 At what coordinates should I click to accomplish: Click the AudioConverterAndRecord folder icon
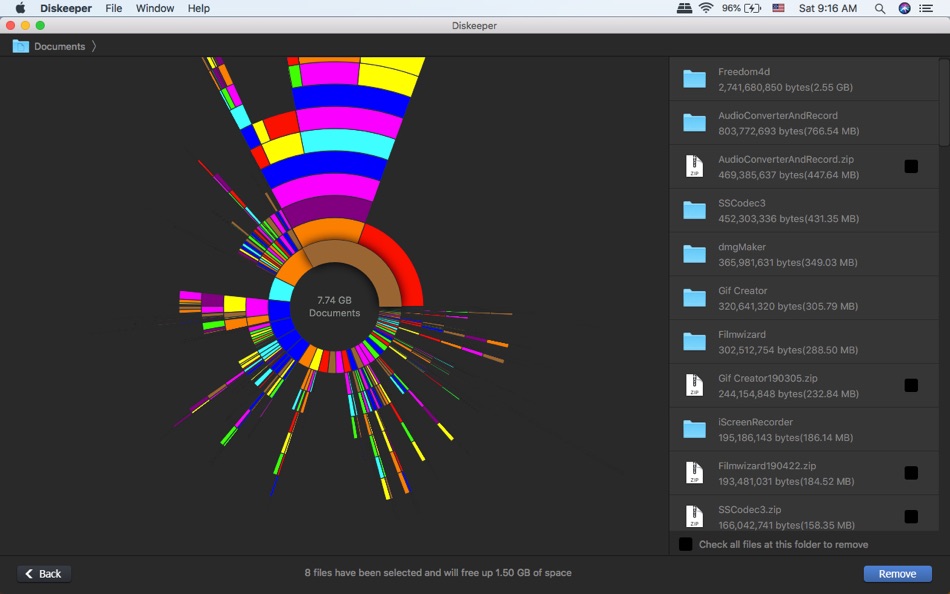point(694,123)
